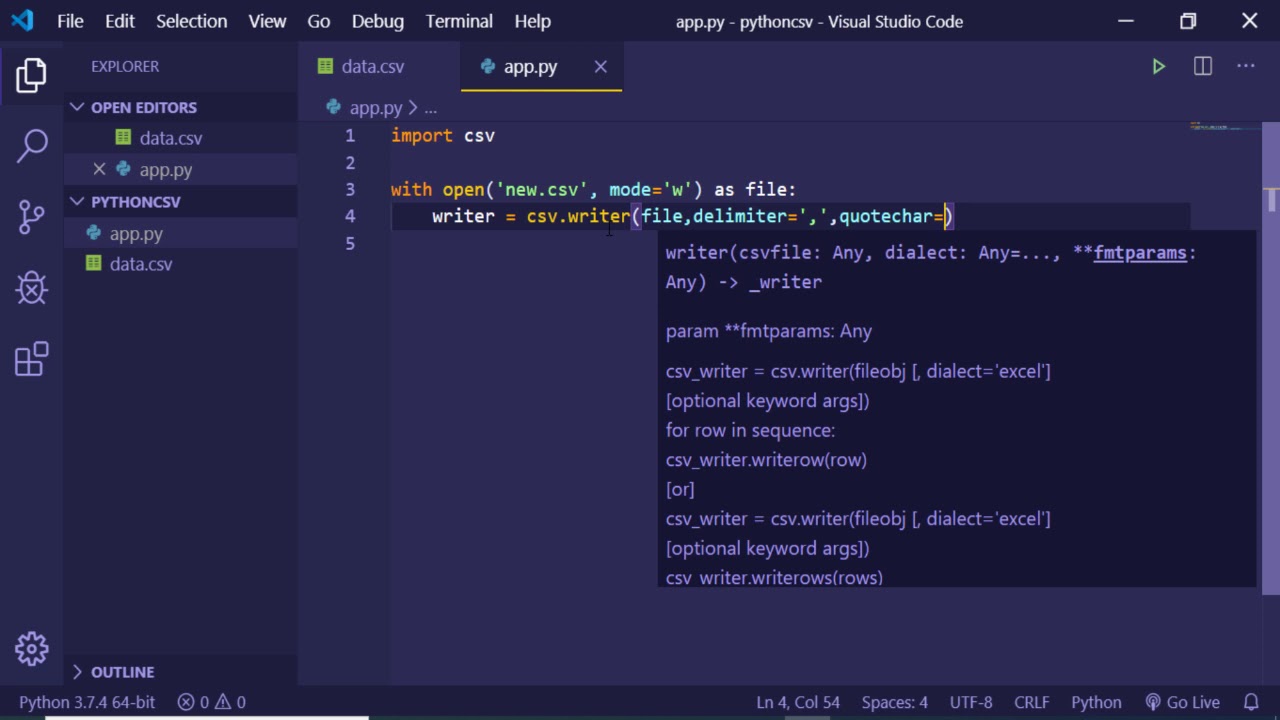The height and width of the screenshot is (720, 1280).
Task: Show notifications with the bell icon
Action: 1251,702
